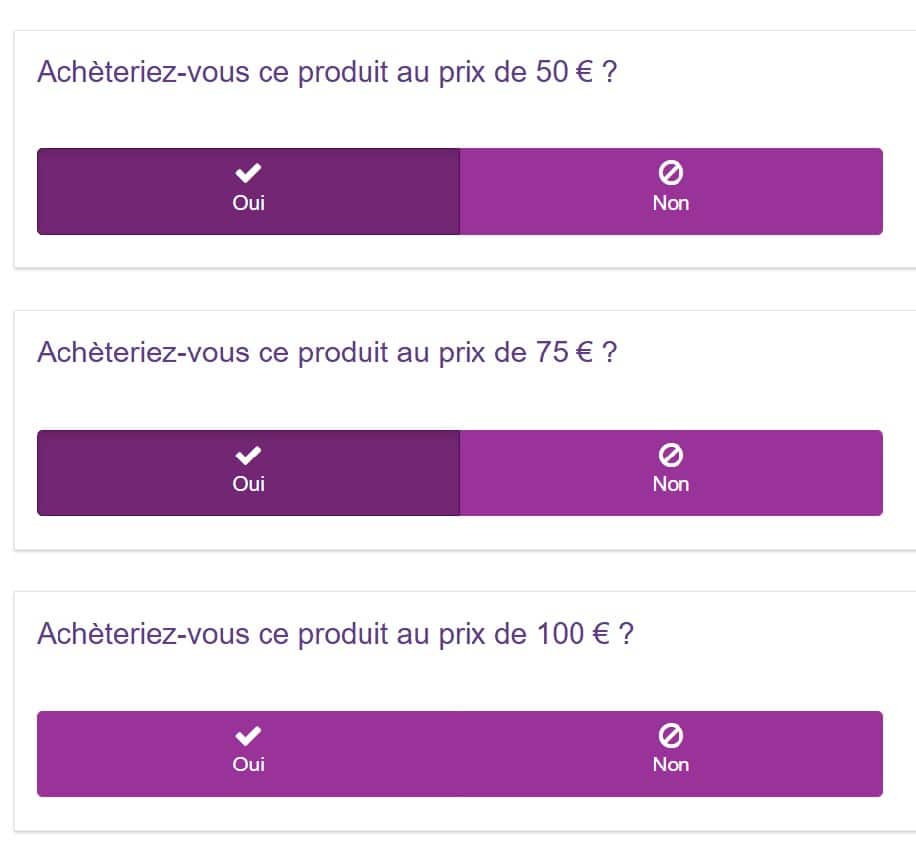Click the 75 € question title text
Viewport: 916px width, 862px height.
pyautogui.click(x=327, y=353)
